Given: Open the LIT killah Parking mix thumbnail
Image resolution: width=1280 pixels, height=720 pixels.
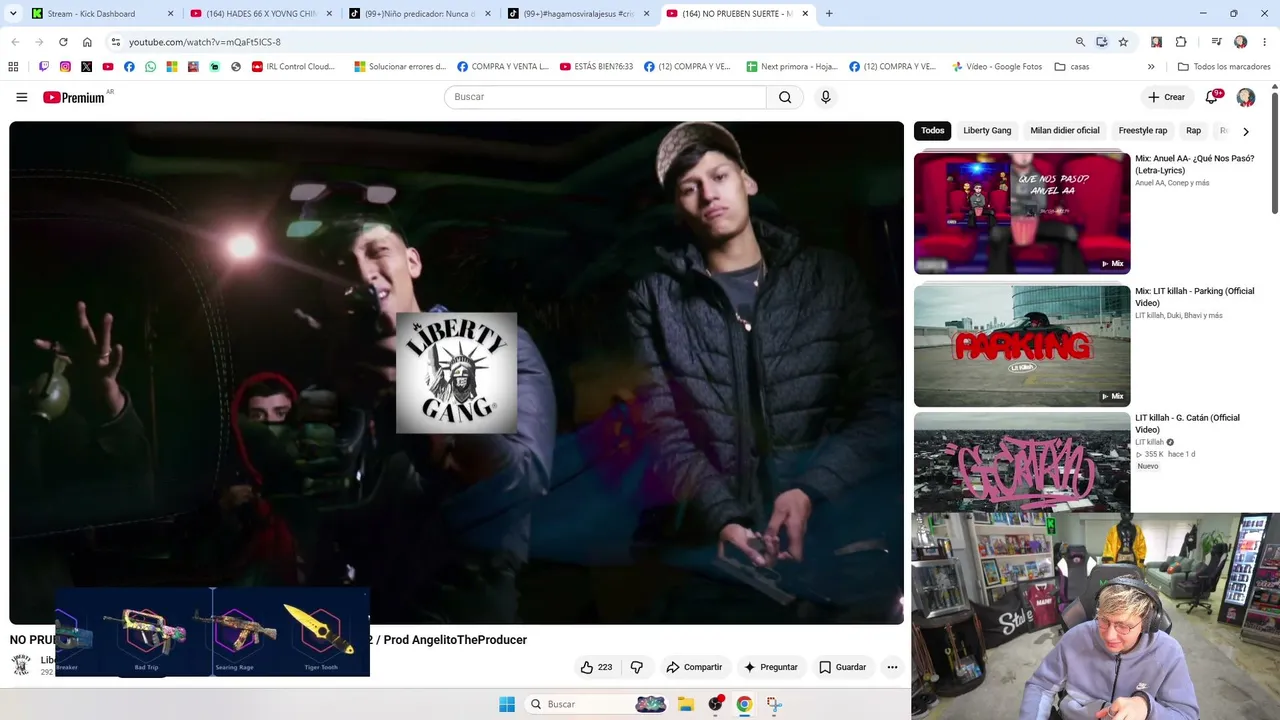Looking at the screenshot, I should [x=1022, y=346].
